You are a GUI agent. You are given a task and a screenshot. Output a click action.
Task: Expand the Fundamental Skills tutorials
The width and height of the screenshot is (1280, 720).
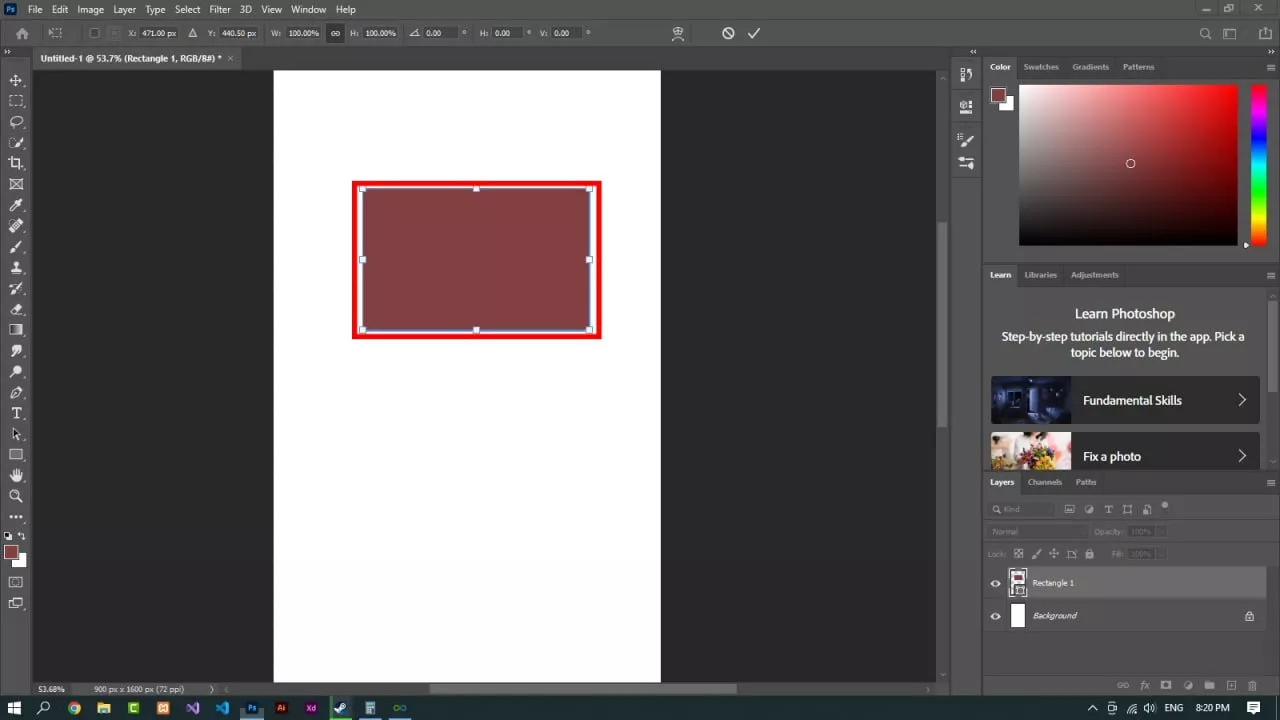click(1242, 400)
